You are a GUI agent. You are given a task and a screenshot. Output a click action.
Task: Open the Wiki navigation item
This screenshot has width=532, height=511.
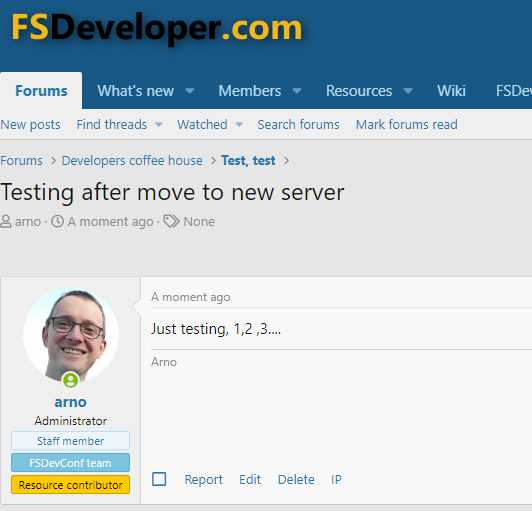coord(451,91)
